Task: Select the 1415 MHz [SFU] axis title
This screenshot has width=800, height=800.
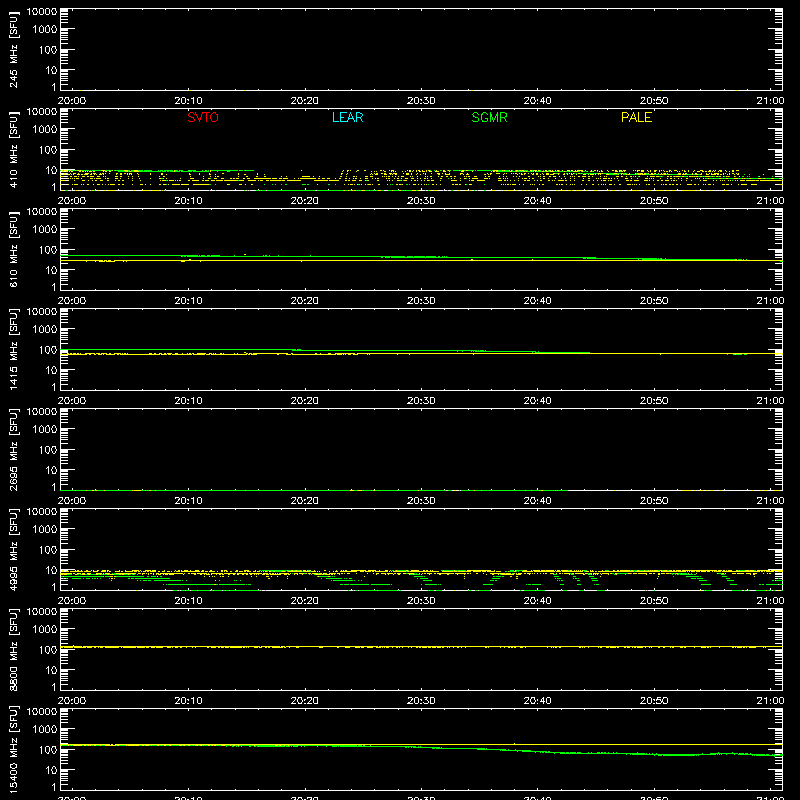Action: tap(13, 350)
